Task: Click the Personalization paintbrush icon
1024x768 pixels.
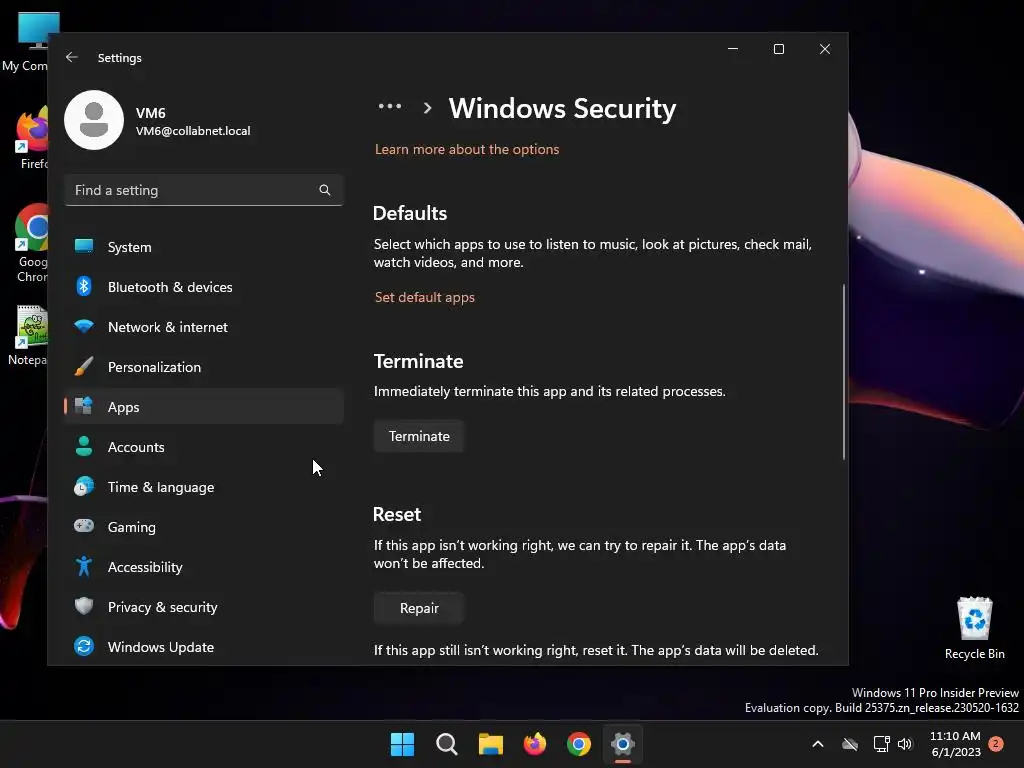Action: pos(84,366)
